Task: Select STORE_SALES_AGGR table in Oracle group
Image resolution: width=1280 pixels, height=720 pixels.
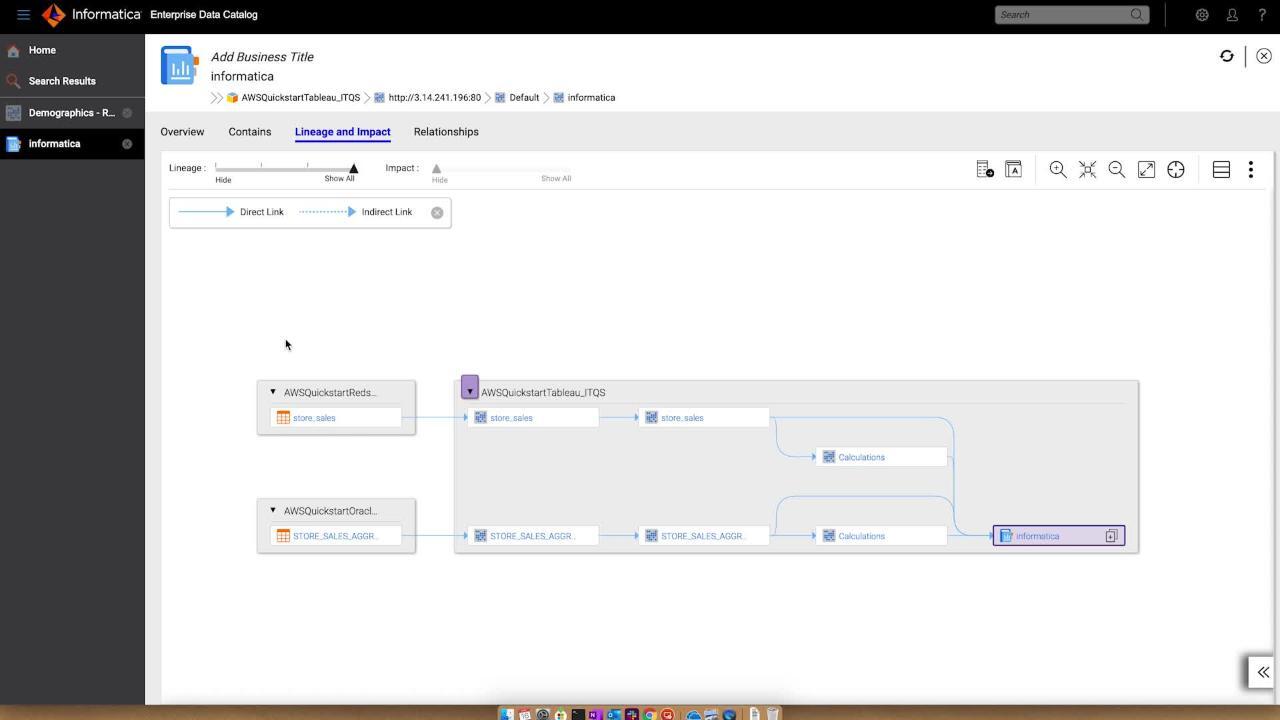Action: tap(336, 536)
